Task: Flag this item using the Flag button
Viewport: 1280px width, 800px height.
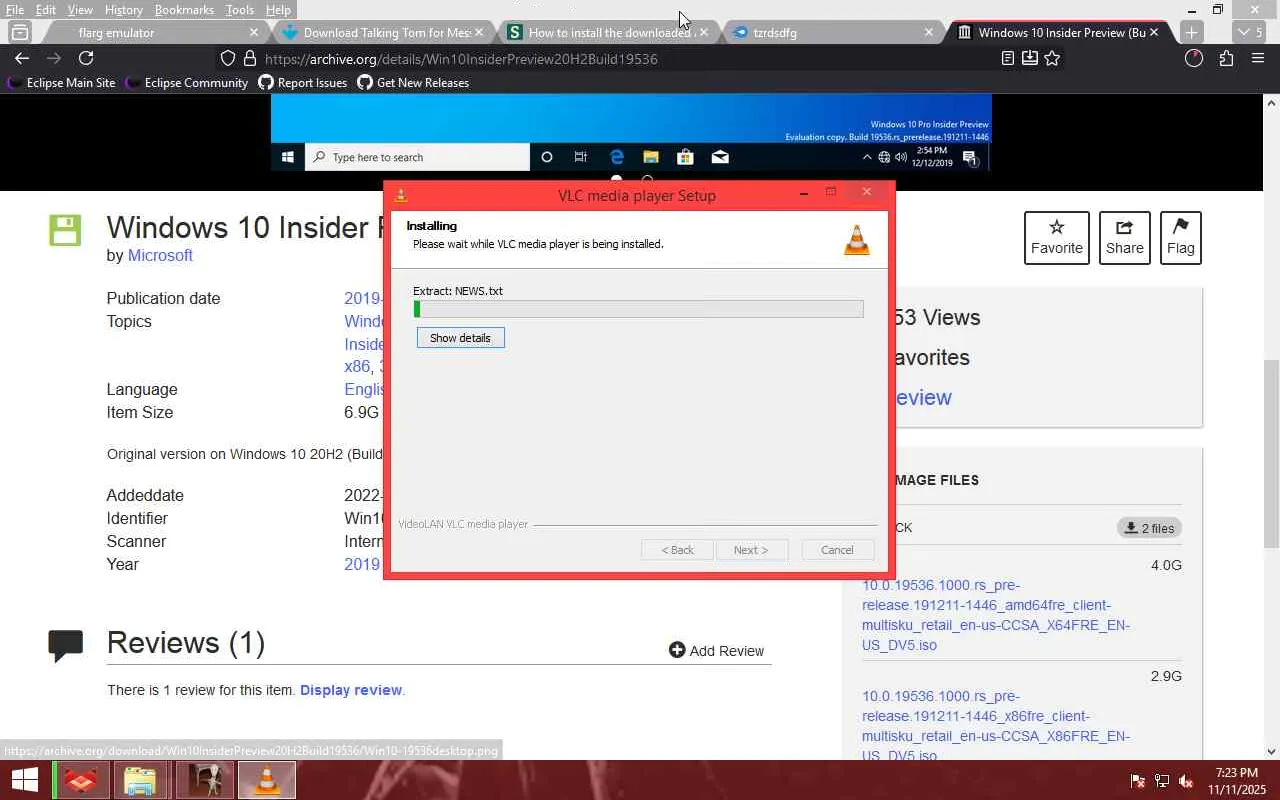Action: 1181,238
